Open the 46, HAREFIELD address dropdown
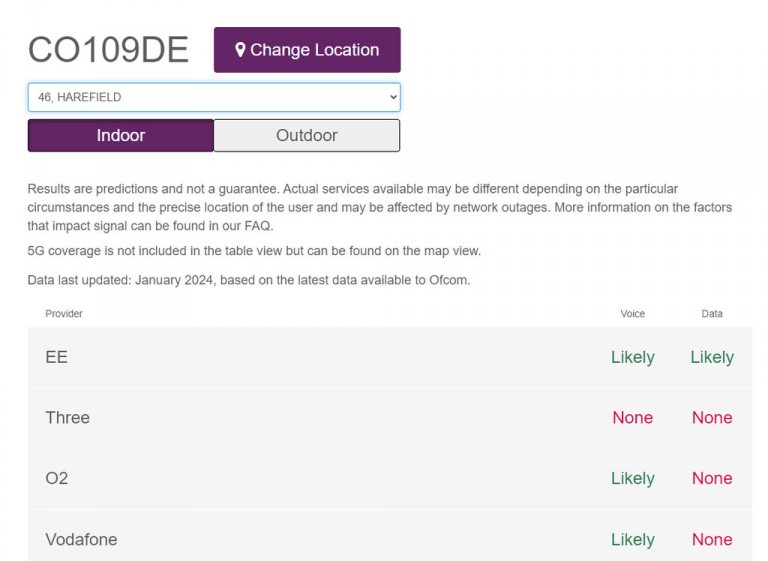The width and height of the screenshot is (768, 561). point(214,97)
